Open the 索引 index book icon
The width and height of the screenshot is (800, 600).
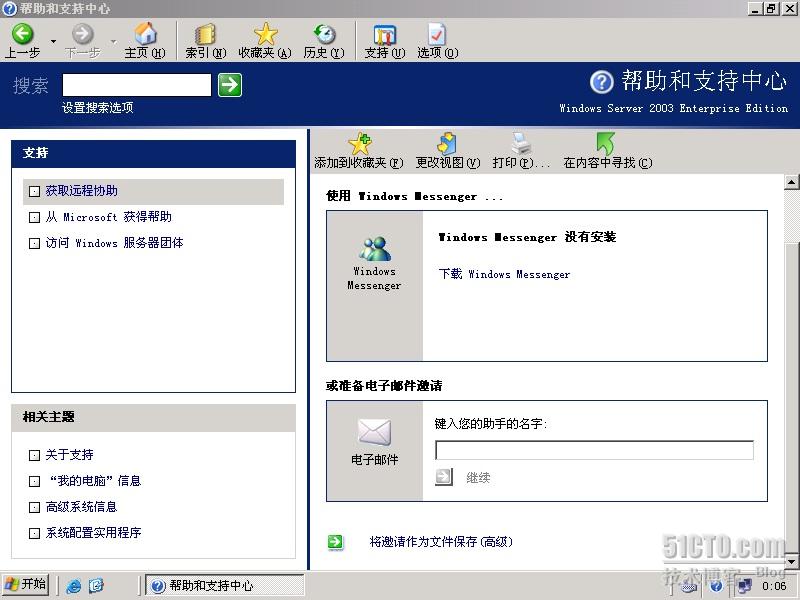tap(205, 35)
